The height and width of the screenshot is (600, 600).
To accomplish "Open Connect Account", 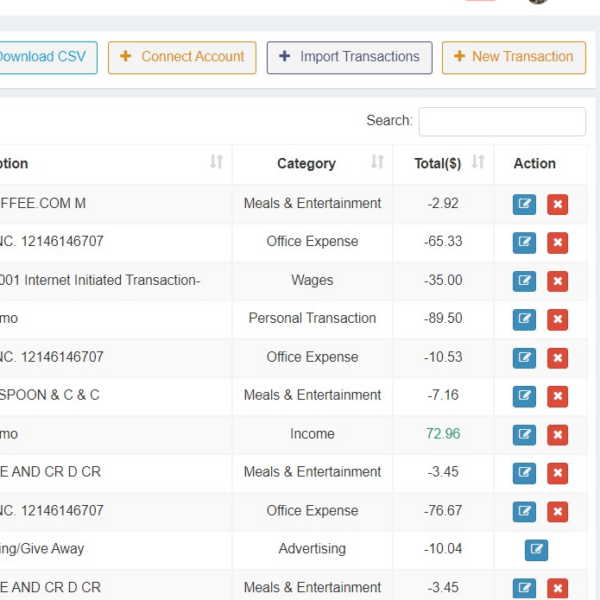I will click(182, 57).
